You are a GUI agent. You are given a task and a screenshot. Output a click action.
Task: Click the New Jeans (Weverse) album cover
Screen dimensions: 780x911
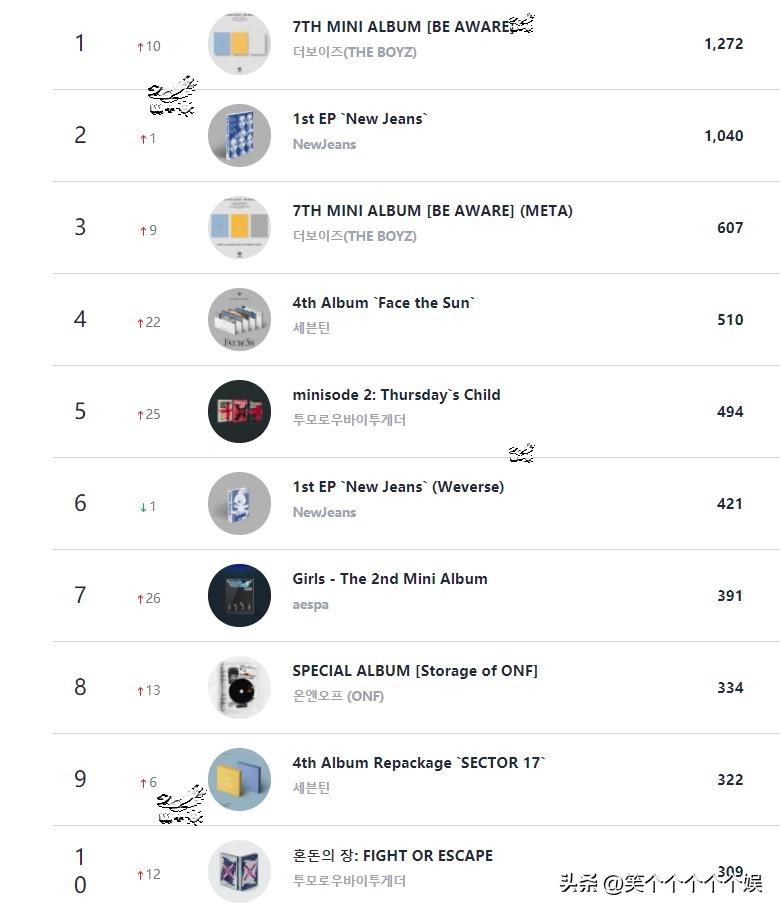click(239, 504)
